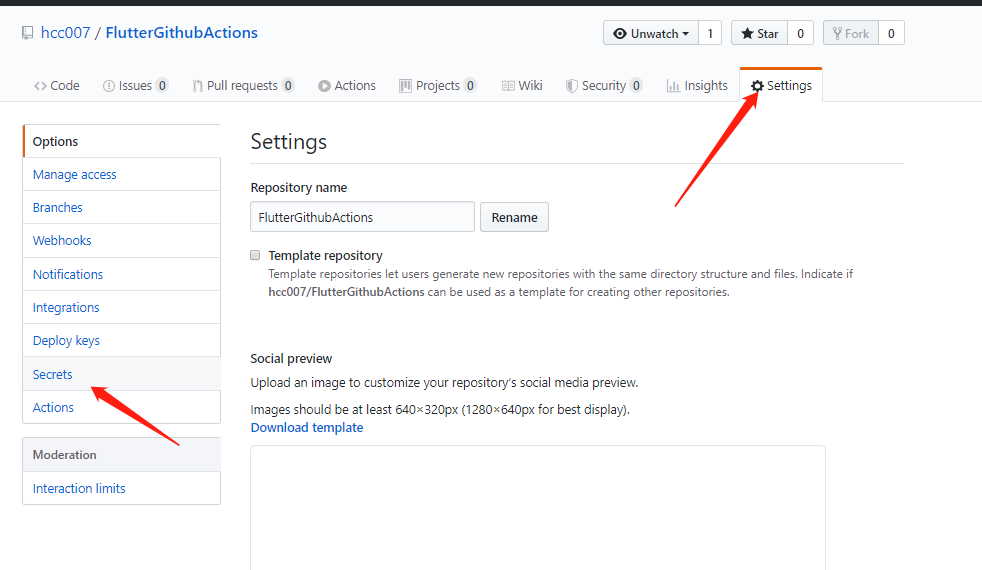982x570 pixels.
Task: Click the Rename button
Action: (x=514, y=217)
